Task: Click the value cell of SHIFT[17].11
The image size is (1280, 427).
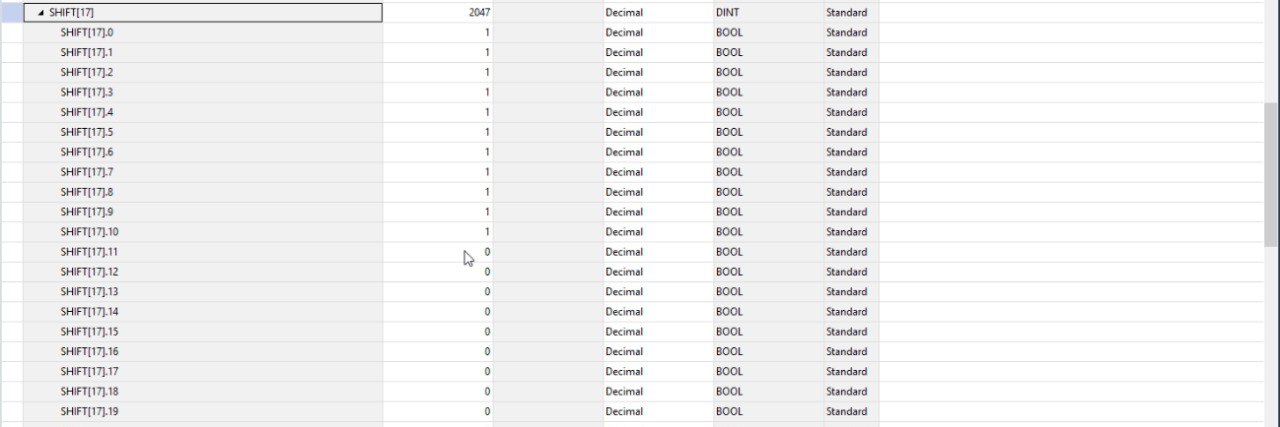Action: pos(438,252)
